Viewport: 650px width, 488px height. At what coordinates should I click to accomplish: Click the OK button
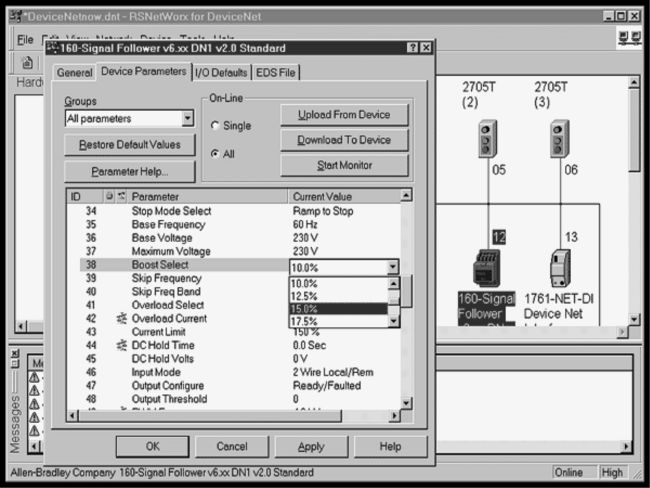click(x=153, y=447)
